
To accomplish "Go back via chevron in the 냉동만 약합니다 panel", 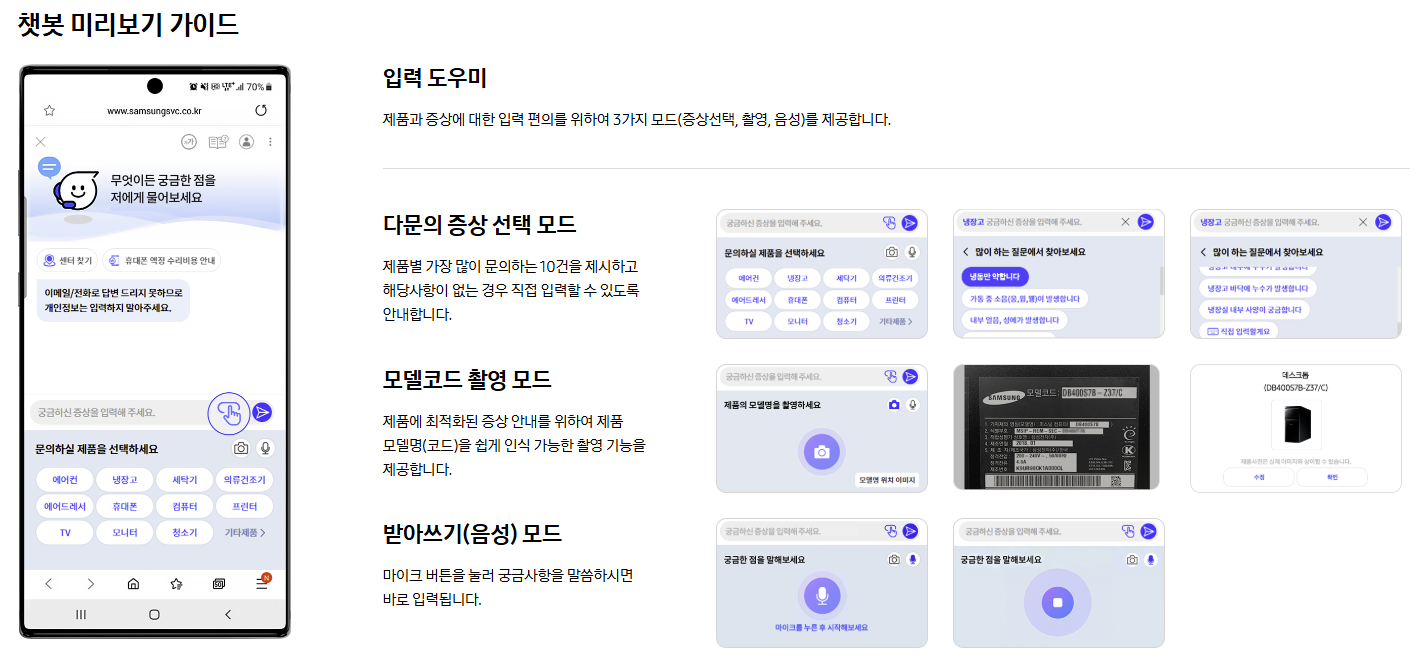I will click(x=967, y=252).
